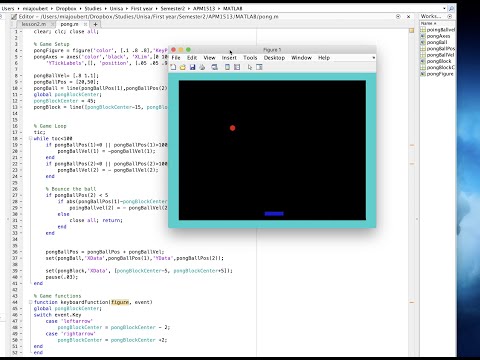This screenshot has width=480, height=360.
Task: Open the Help menu in Figure 1
Action: pos(324,58)
